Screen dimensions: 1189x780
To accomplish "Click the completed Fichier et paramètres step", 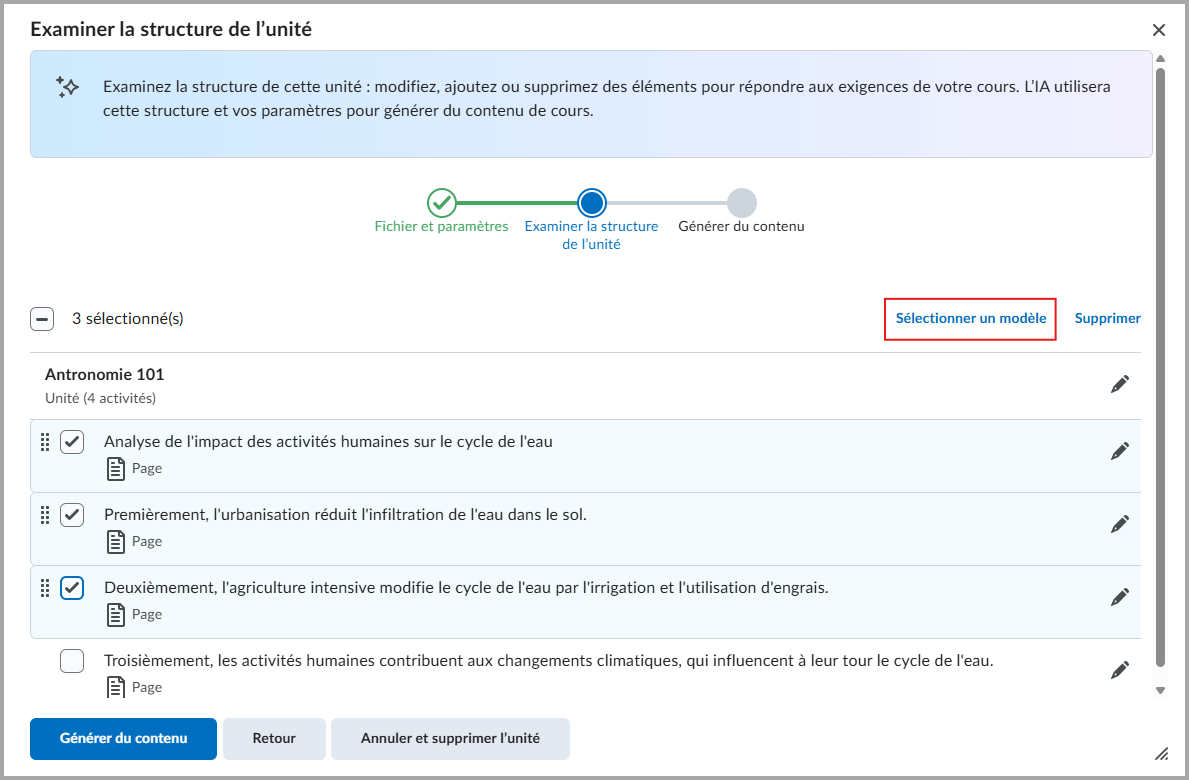I will click(442, 201).
